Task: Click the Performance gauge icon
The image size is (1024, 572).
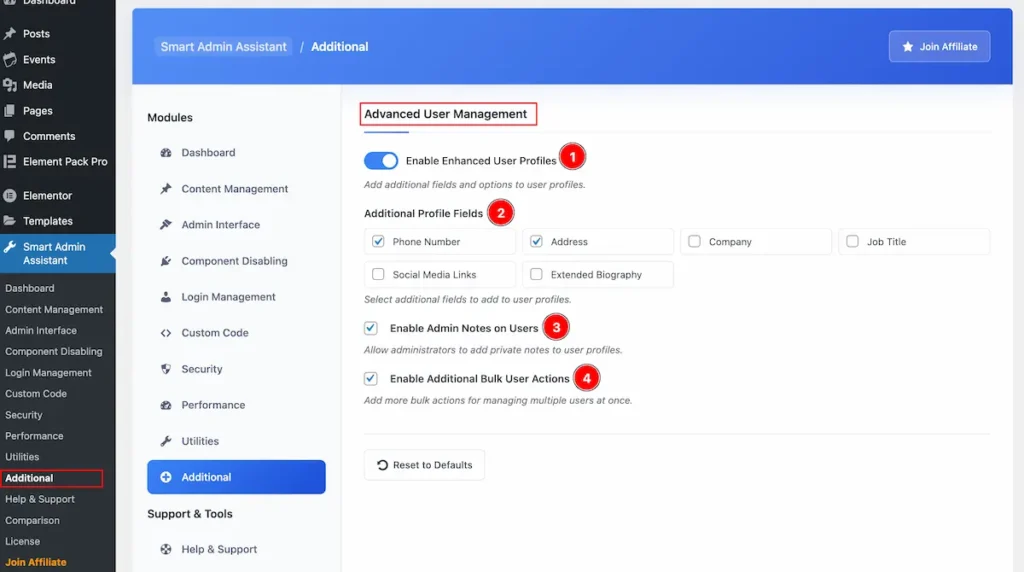Action: (x=166, y=405)
